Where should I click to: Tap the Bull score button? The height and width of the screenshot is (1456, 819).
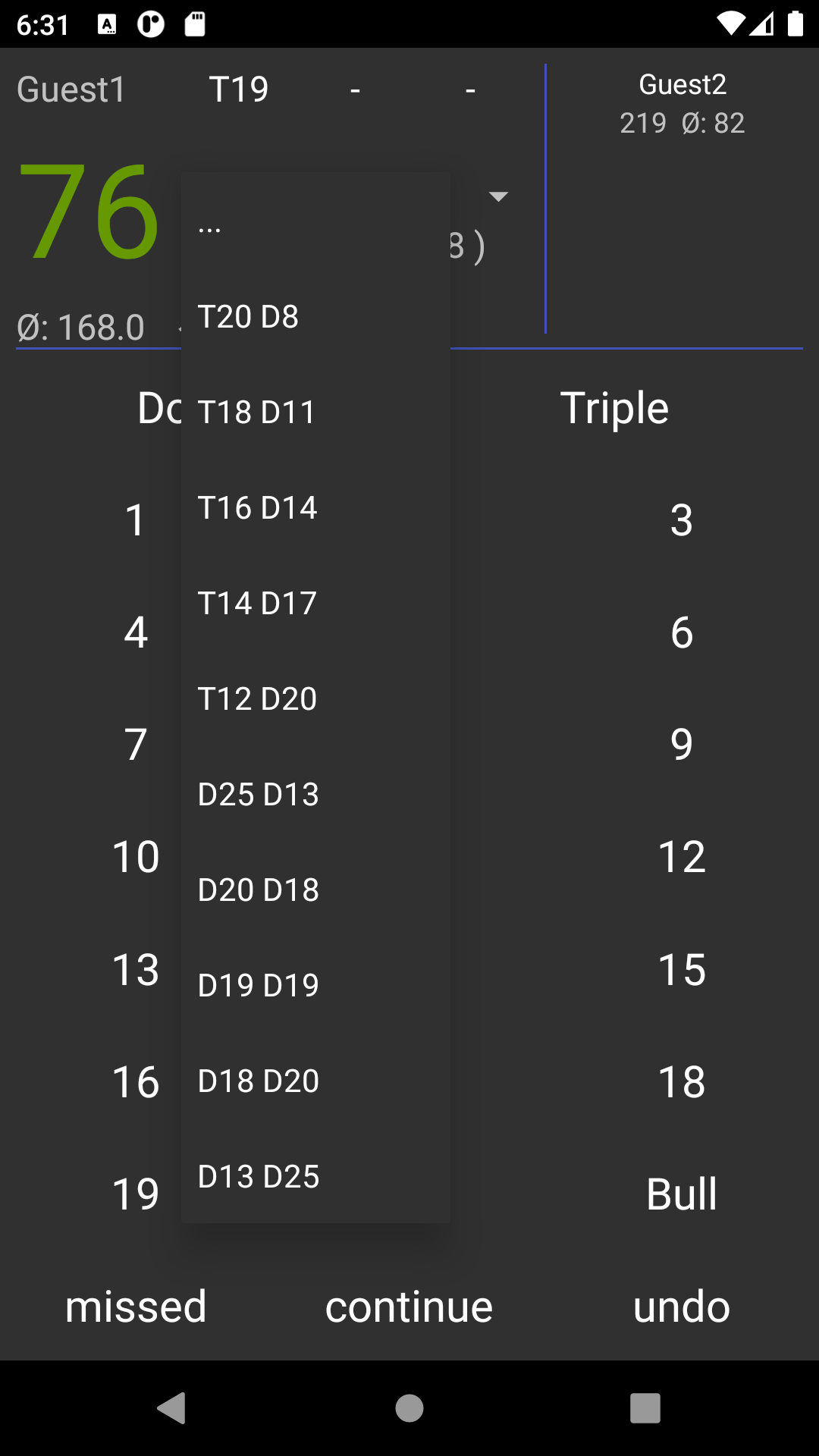pyautogui.click(x=682, y=1194)
